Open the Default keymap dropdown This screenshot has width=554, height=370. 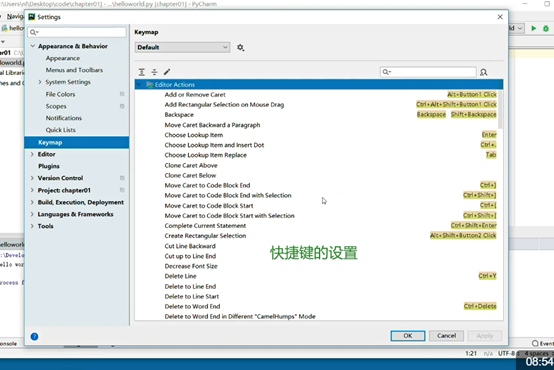pos(182,47)
